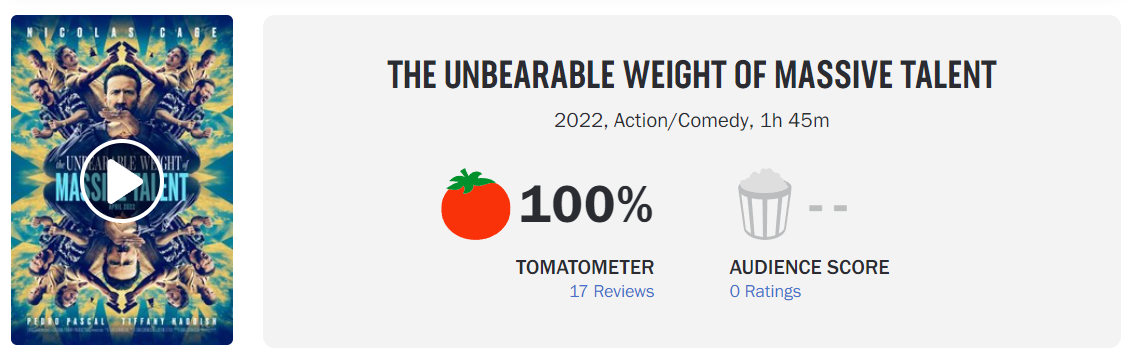Open the 0 Ratings link
This screenshot has height=363, width=1130.
pos(765,292)
